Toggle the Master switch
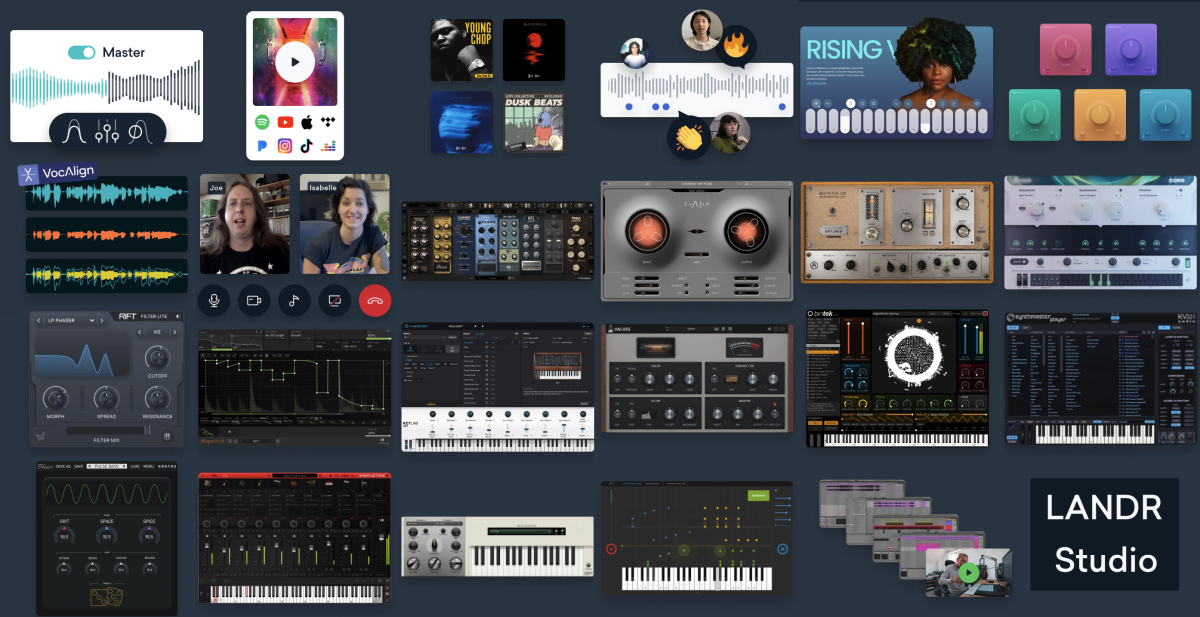The height and width of the screenshot is (617, 1200). click(82, 52)
